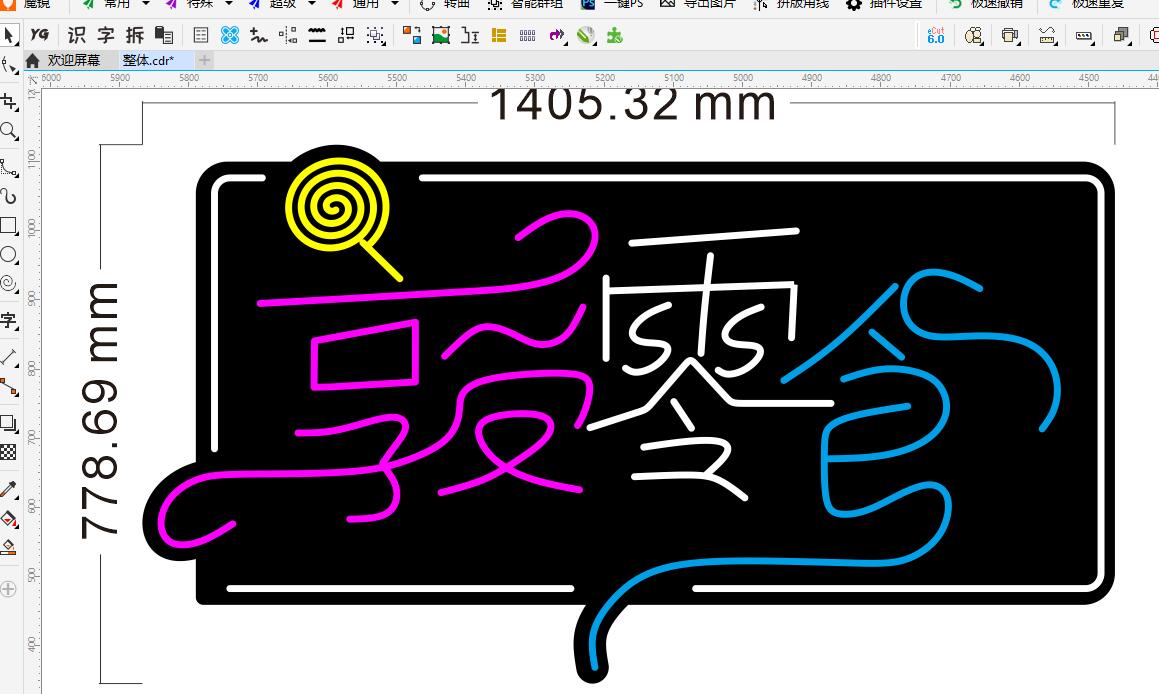1159x694 pixels.
Task: Click the eCut stacked rectangles icon
Action: pos(1010,35)
